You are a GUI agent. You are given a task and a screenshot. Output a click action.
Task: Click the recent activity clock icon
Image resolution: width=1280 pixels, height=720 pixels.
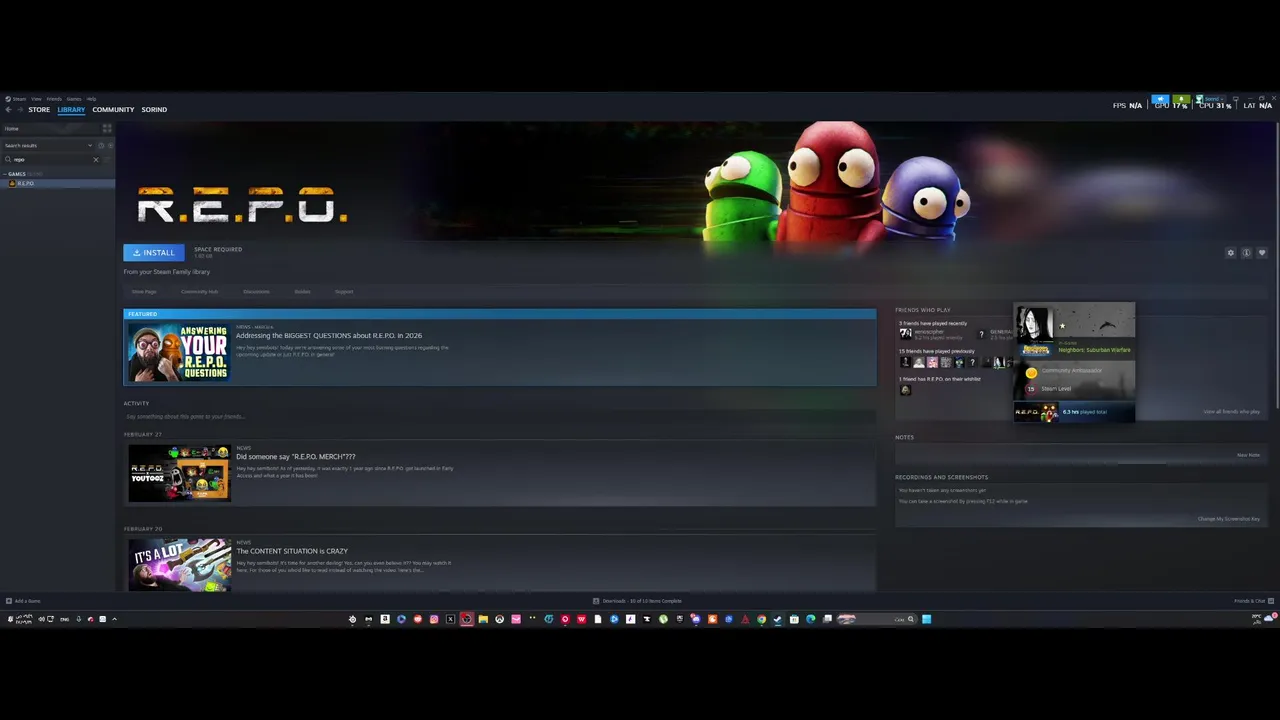(101, 146)
